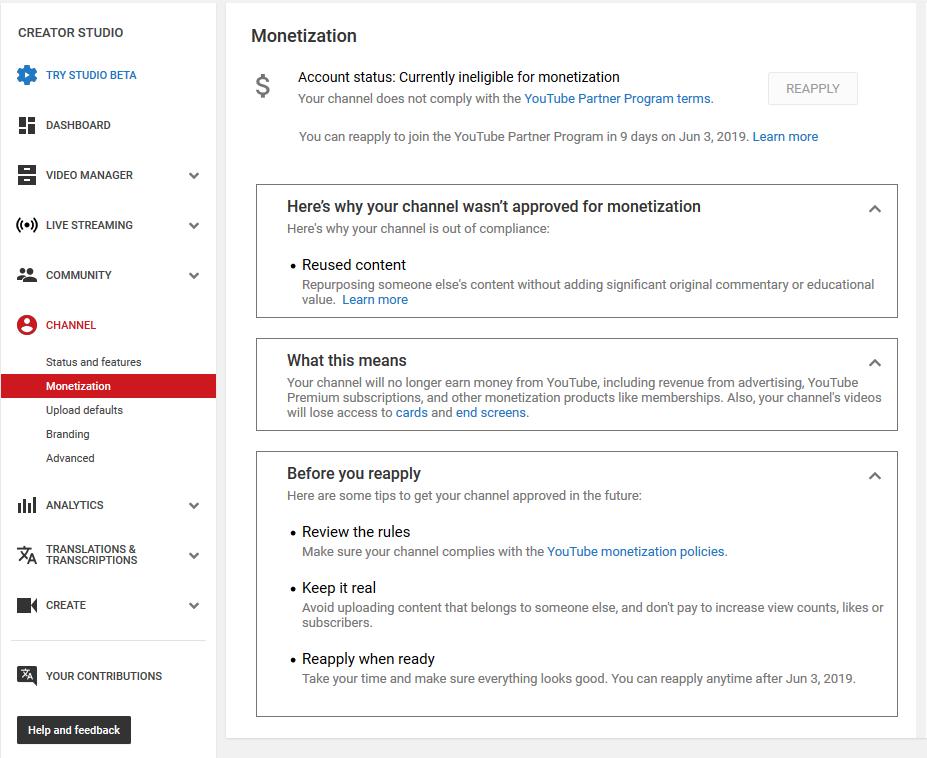Screen dimensions: 927x758
Task: Click the Monetization page title
Action: pos(304,35)
